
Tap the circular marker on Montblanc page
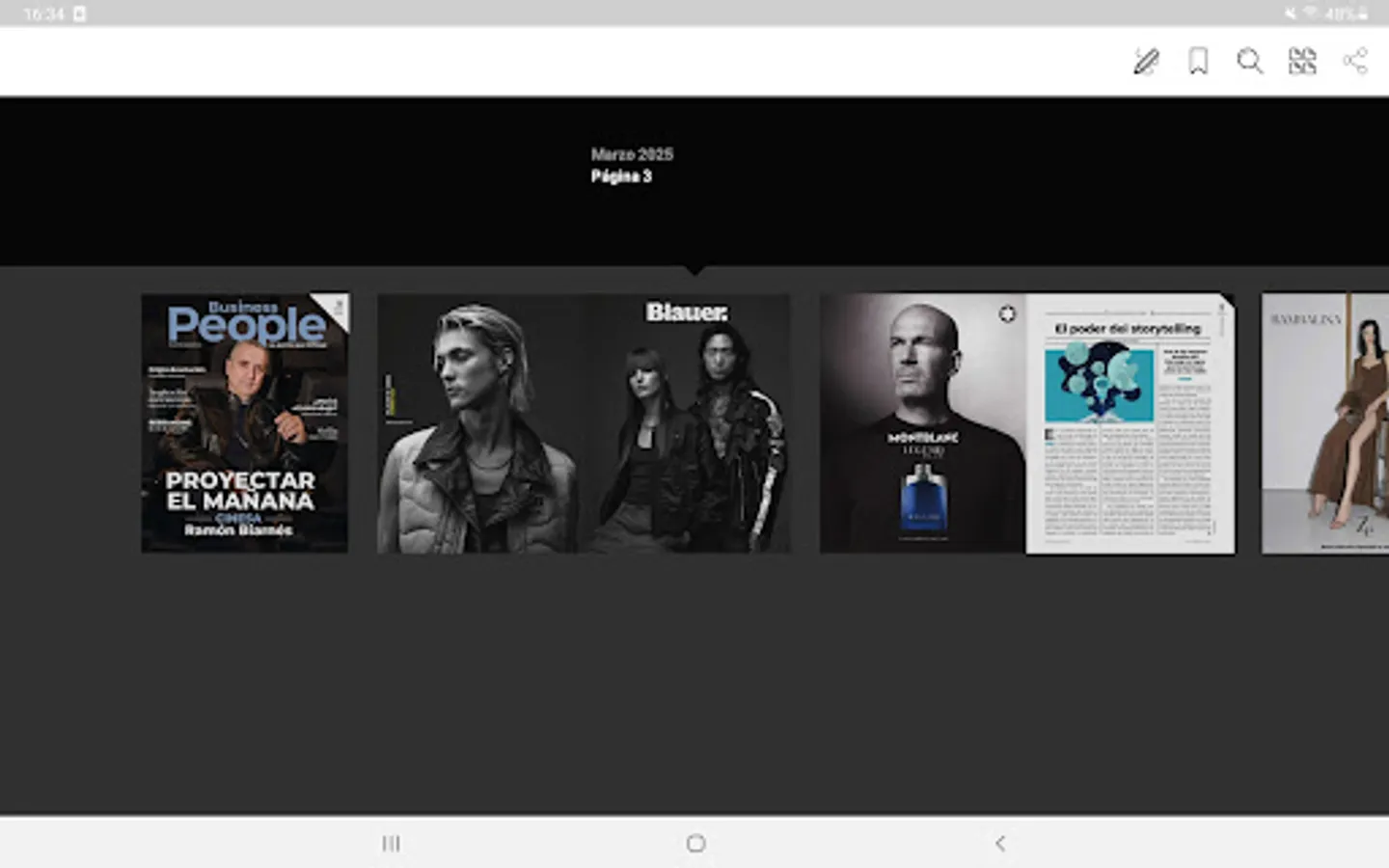[1007, 313]
